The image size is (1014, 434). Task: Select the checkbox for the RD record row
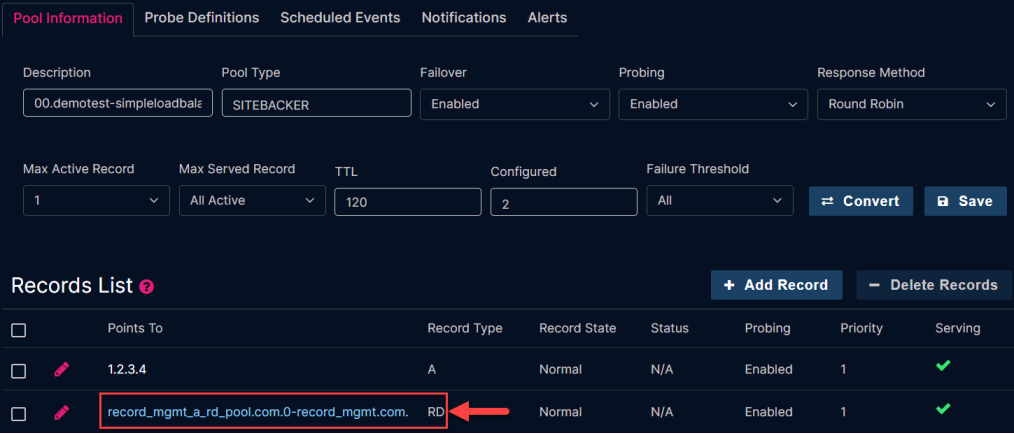pyautogui.click(x=18, y=413)
